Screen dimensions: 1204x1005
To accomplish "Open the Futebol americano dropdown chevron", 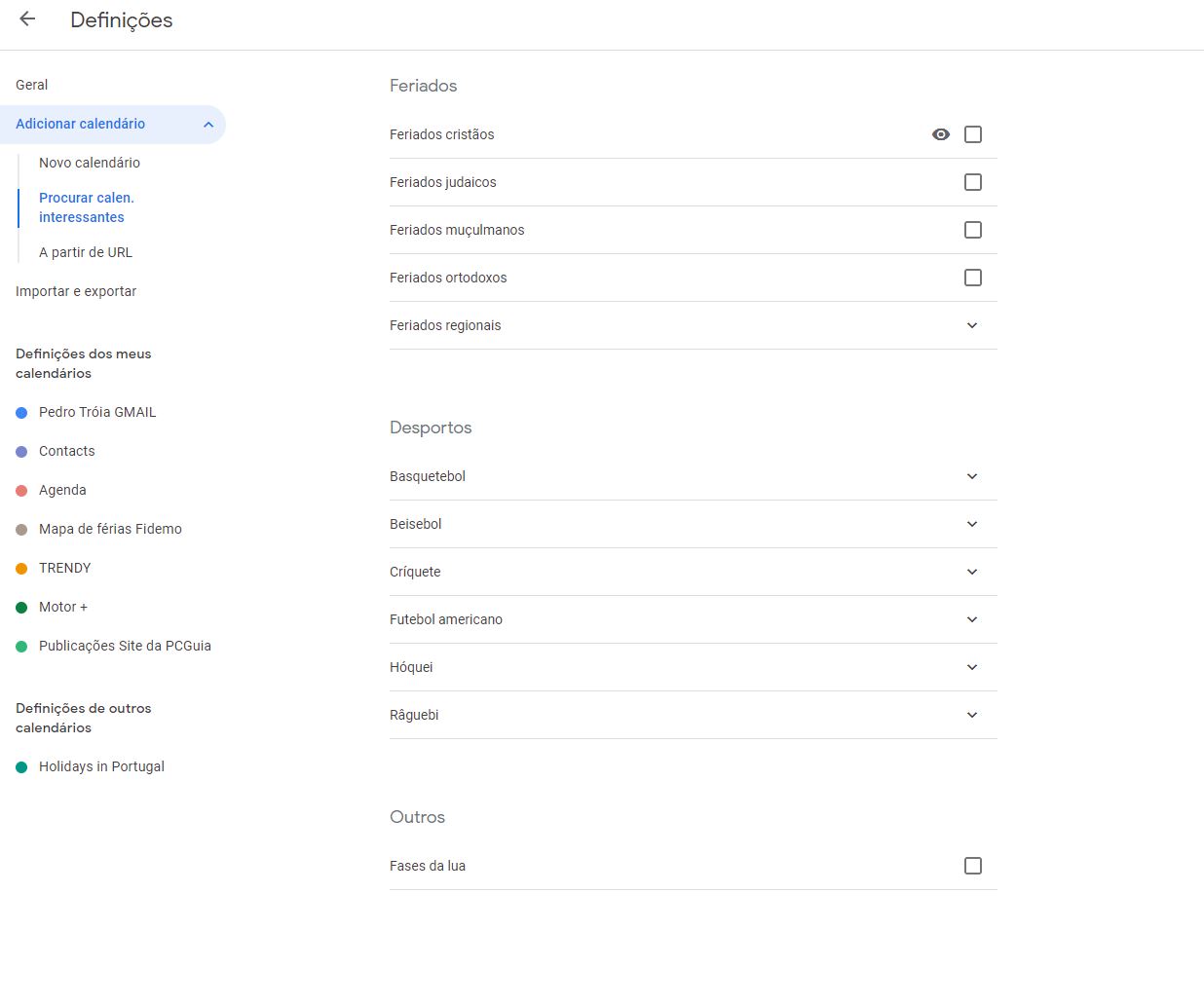I will 971,619.
